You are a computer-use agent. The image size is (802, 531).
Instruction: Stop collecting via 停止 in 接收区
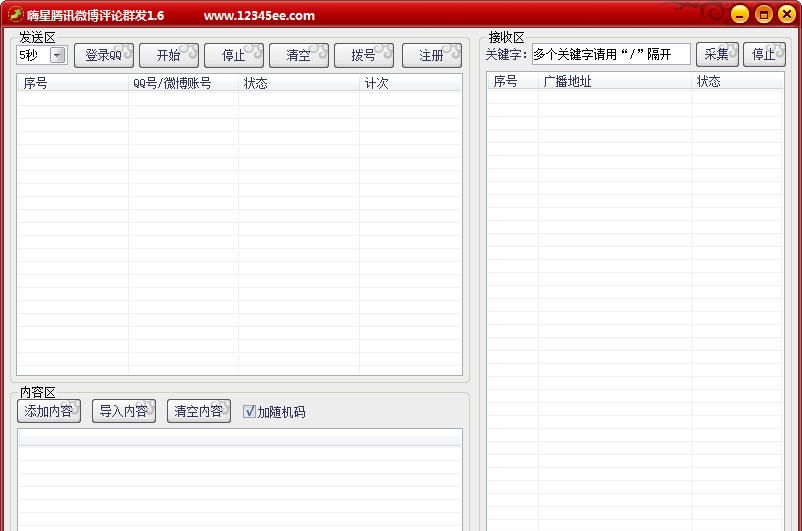(764, 54)
